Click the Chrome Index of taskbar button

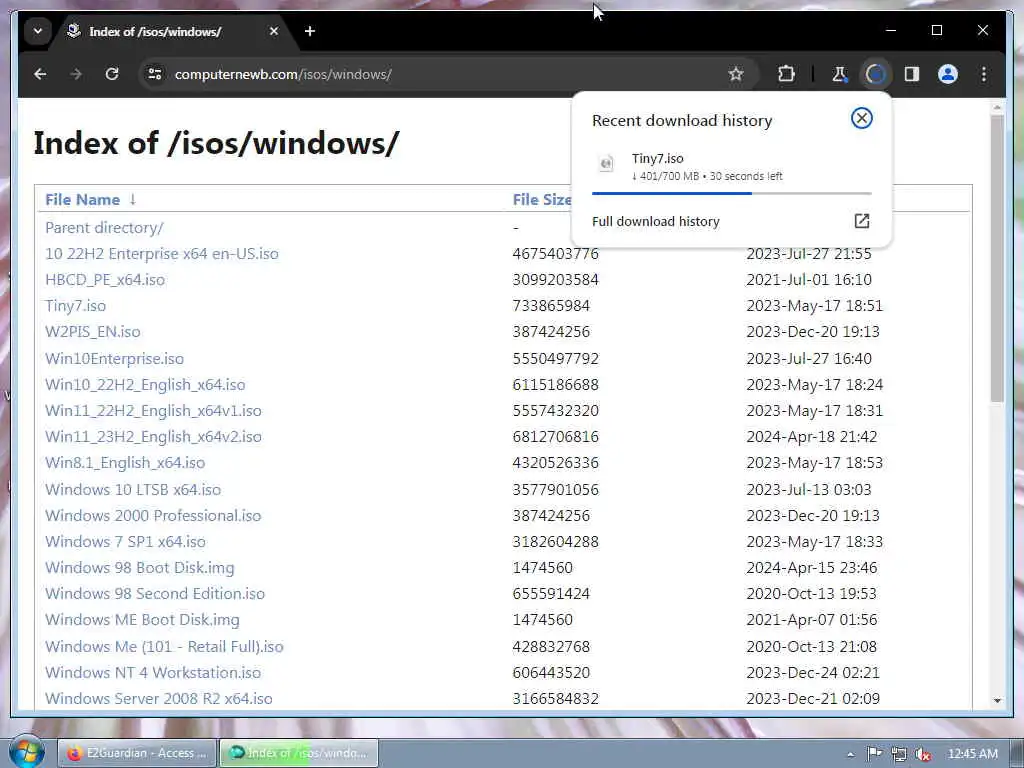298,753
